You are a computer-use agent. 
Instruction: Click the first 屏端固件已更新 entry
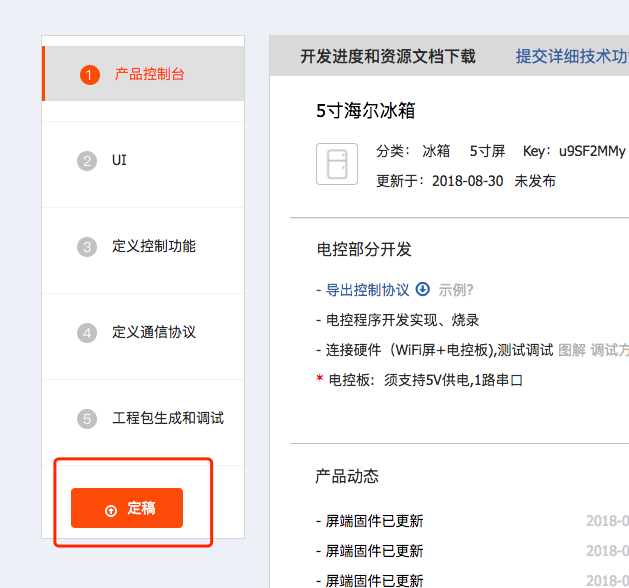coord(369,521)
